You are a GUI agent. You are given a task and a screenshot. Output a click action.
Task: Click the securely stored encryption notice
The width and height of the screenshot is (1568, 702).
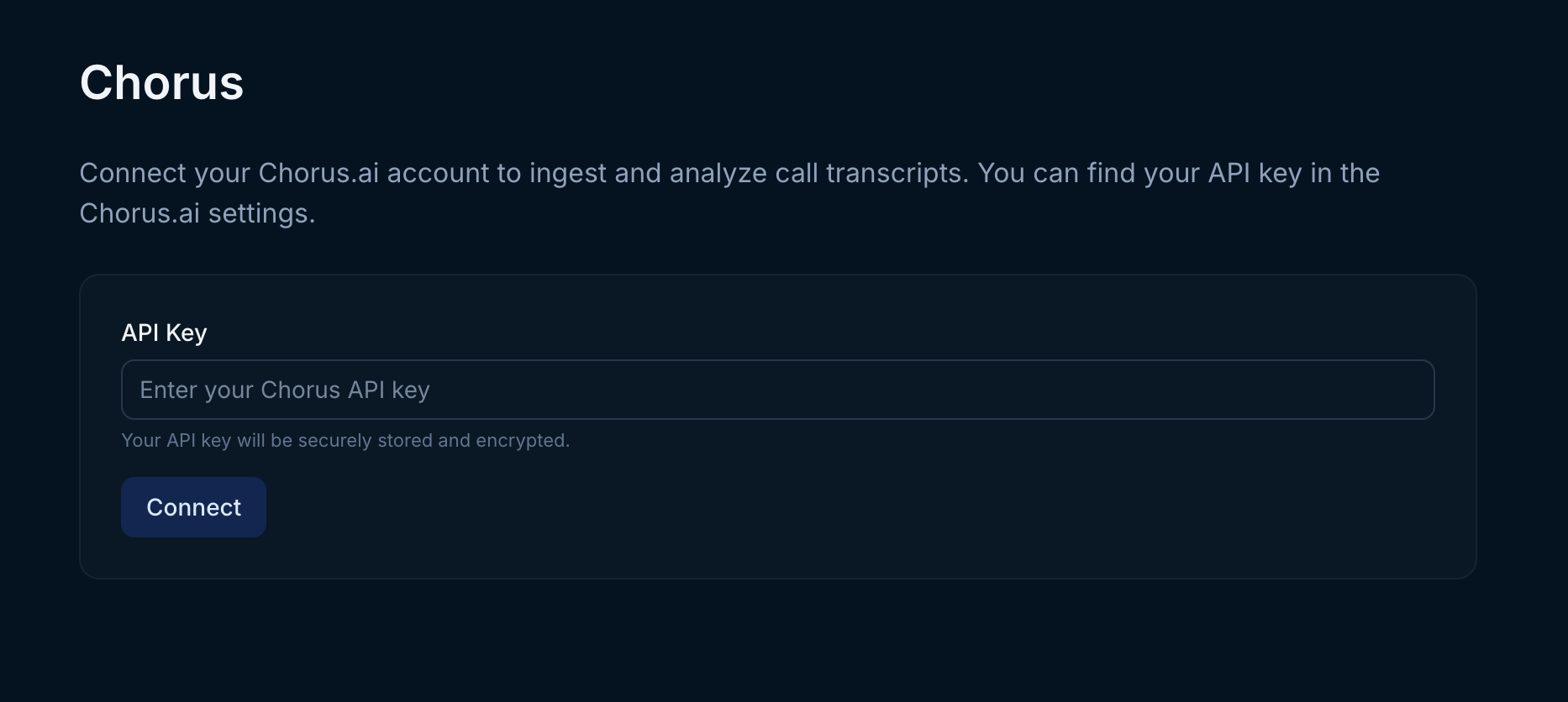click(345, 440)
